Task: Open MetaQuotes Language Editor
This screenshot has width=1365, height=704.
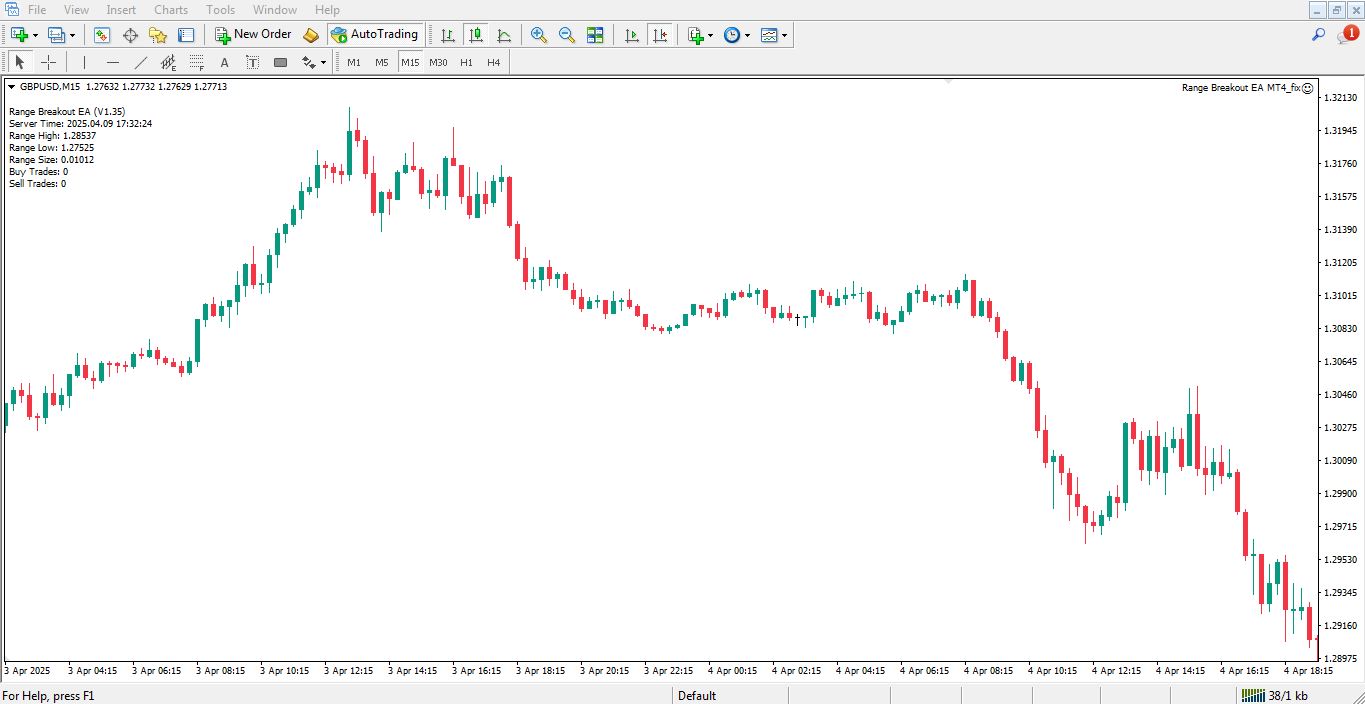Action: click(310, 34)
